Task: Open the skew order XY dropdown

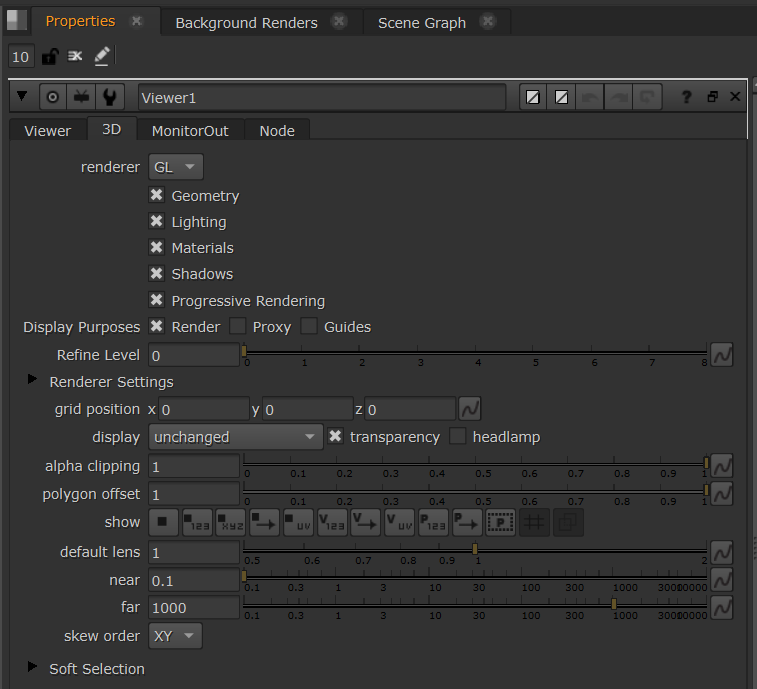Action: click(176, 635)
